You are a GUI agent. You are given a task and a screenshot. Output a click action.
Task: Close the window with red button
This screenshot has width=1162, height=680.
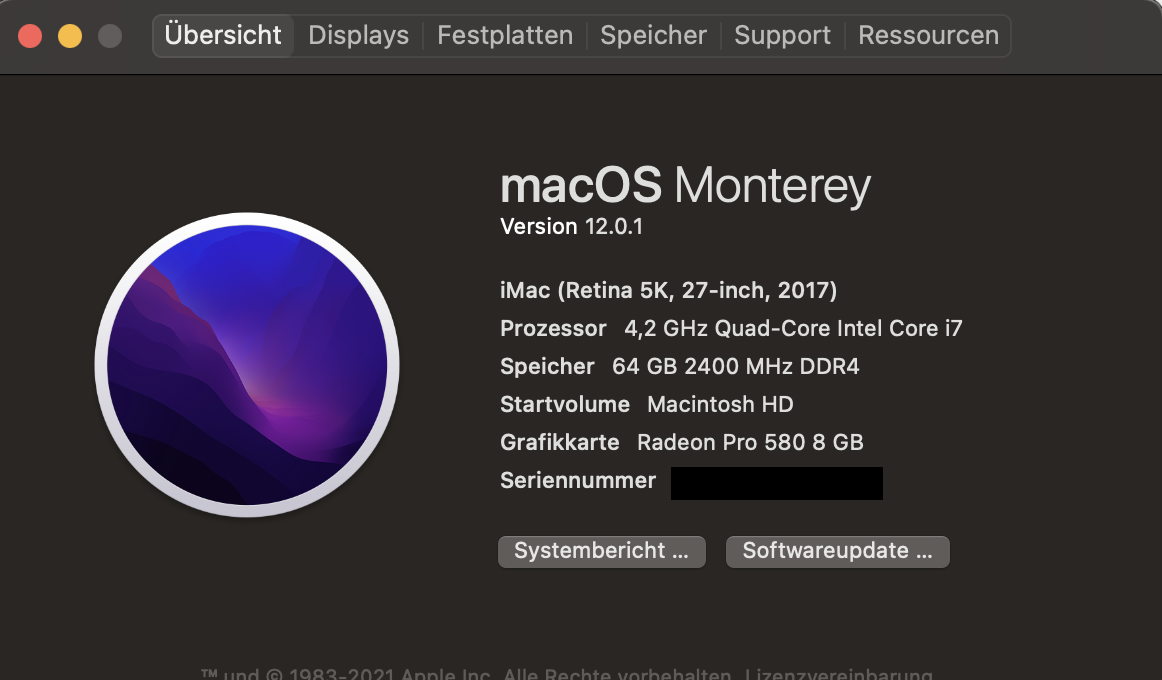coord(30,36)
